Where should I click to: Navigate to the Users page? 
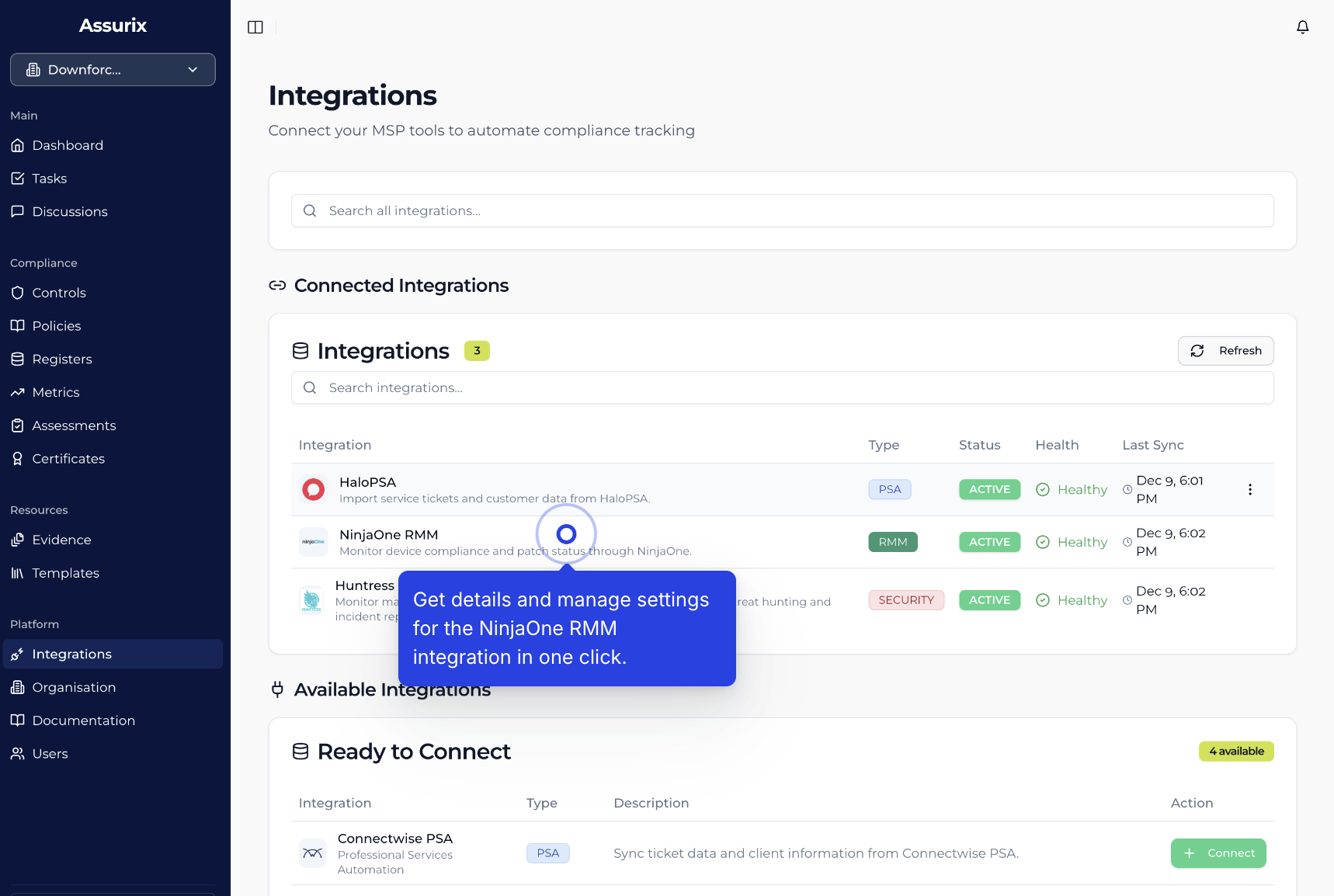tap(50, 754)
